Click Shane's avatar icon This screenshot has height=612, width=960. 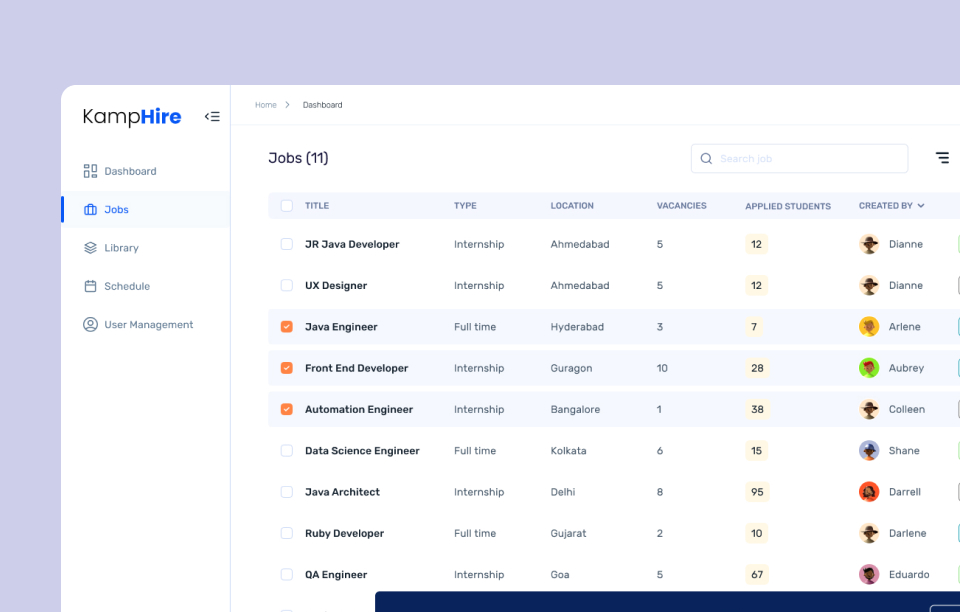tap(869, 450)
